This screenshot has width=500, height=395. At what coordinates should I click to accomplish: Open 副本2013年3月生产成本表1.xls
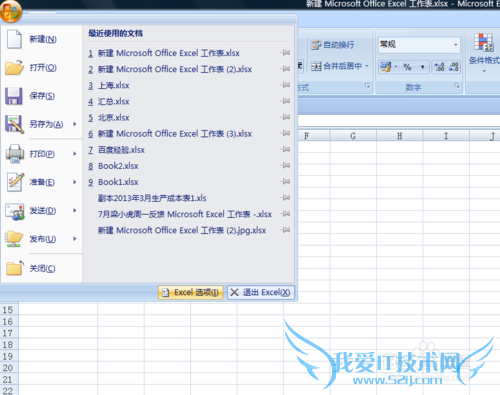click(x=152, y=198)
